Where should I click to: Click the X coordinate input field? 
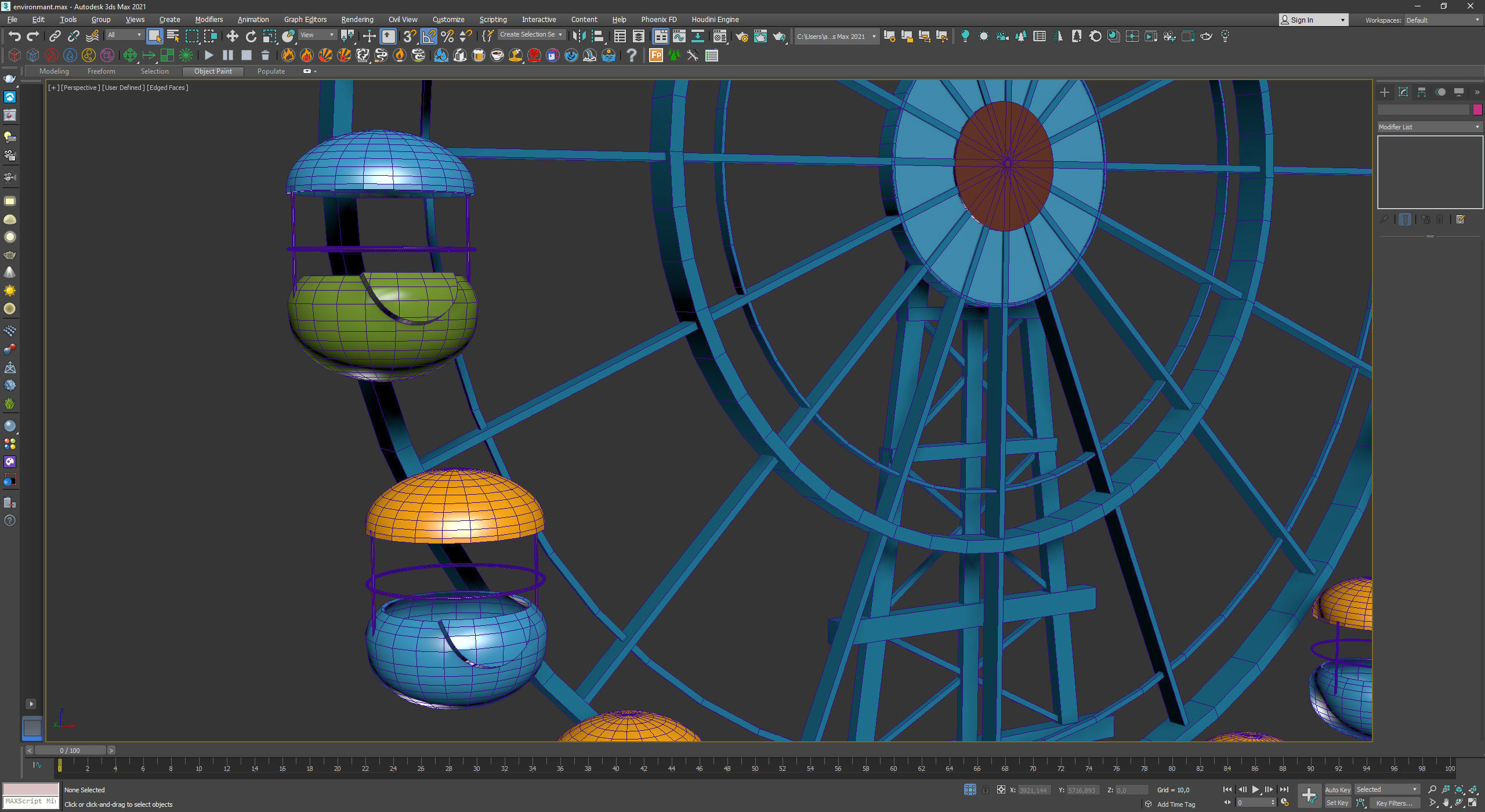1033,790
